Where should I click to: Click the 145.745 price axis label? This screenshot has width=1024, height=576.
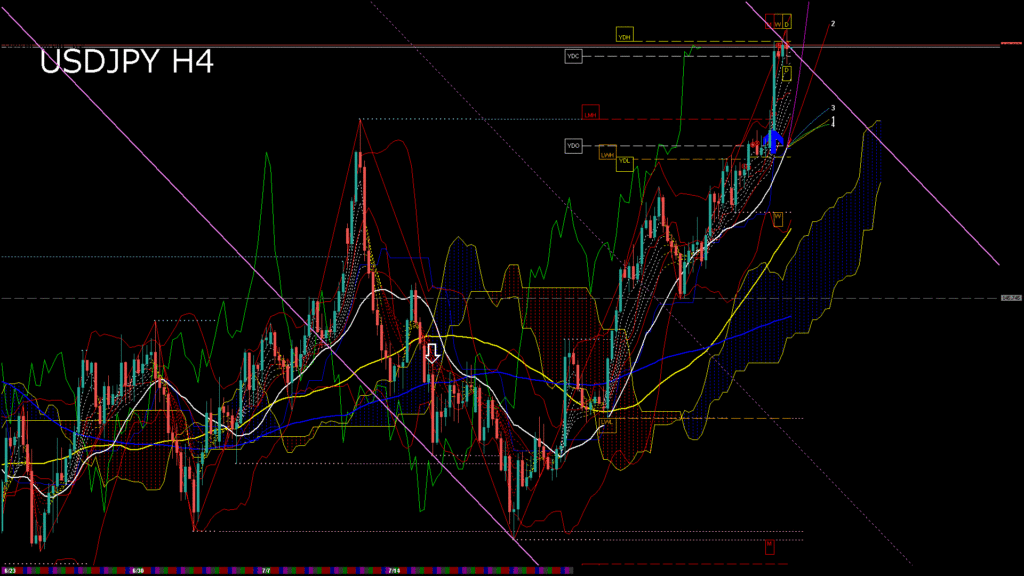pos(1011,298)
